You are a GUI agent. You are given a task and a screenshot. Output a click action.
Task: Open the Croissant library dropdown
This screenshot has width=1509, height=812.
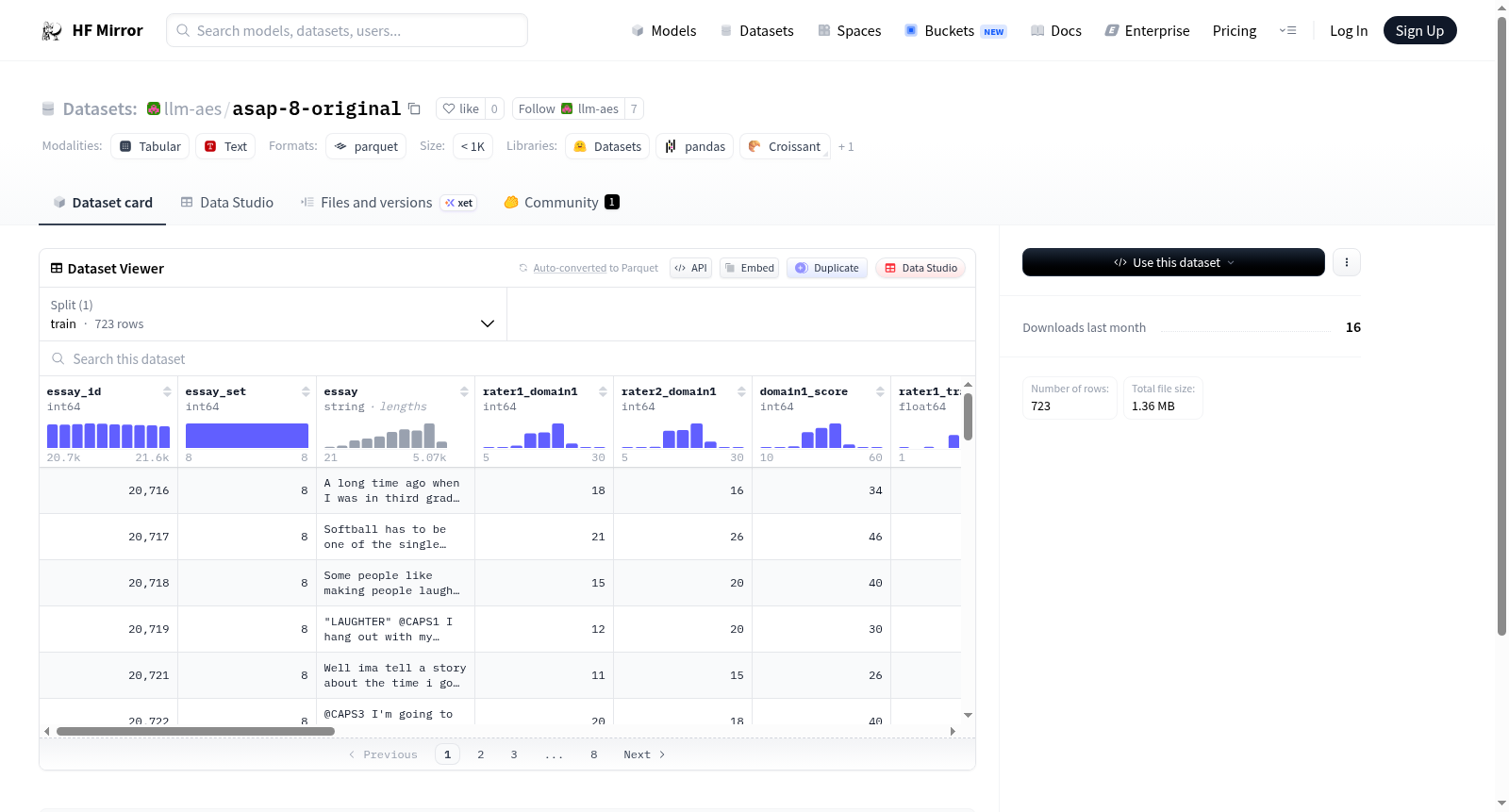[x=785, y=146]
